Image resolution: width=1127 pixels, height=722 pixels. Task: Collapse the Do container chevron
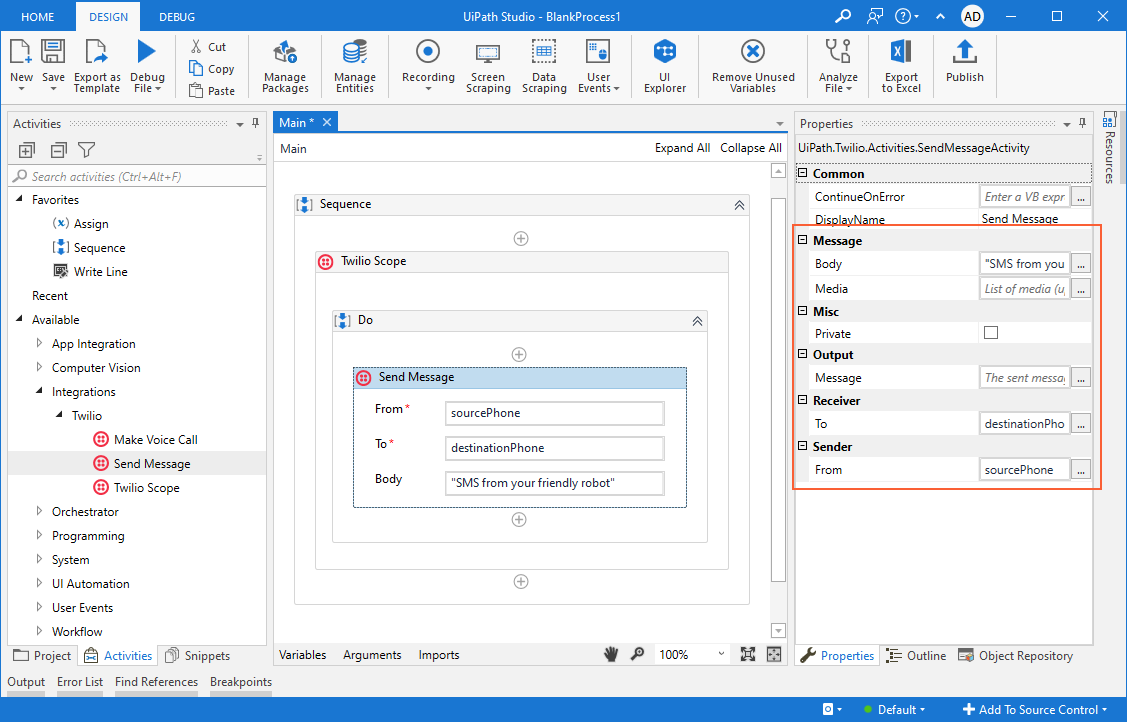pyautogui.click(x=697, y=321)
